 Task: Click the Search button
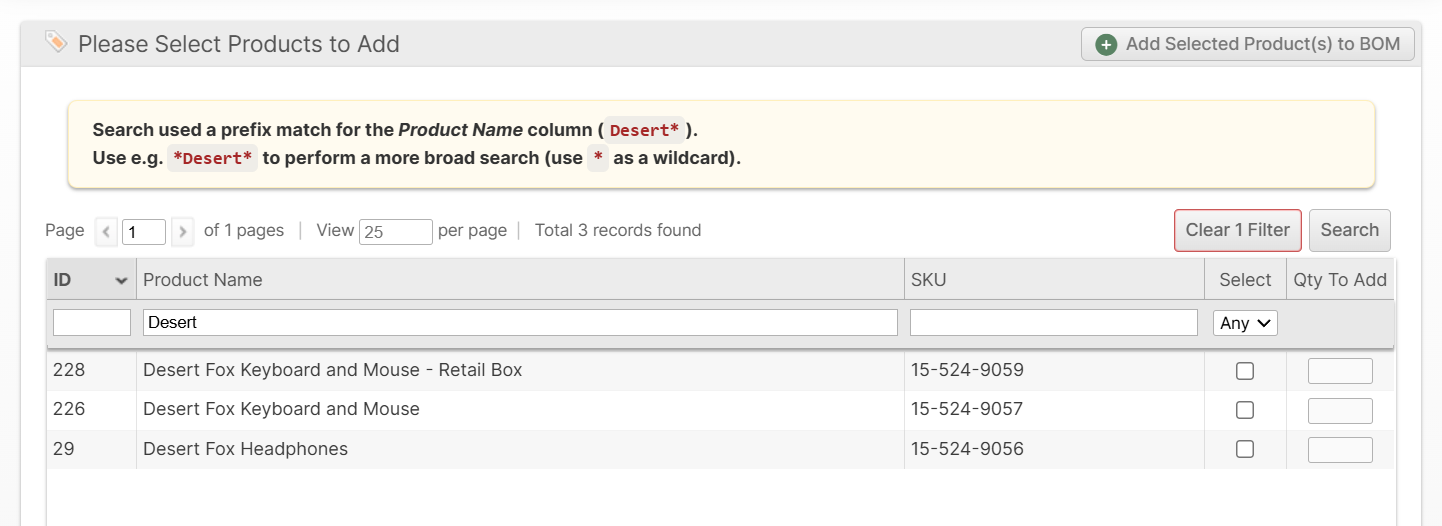click(x=1349, y=230)
